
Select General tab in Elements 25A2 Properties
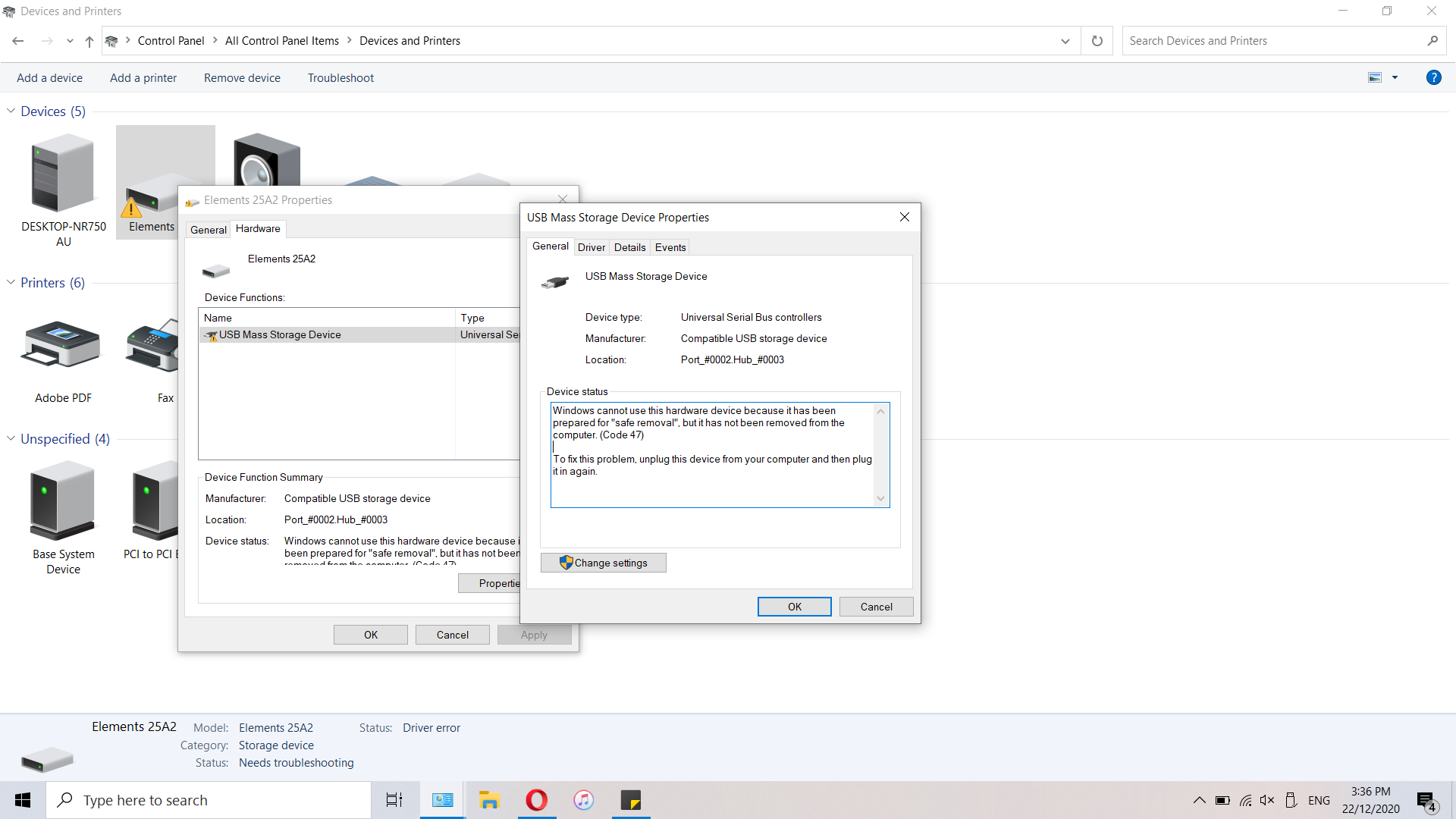[x=208, y=230]
